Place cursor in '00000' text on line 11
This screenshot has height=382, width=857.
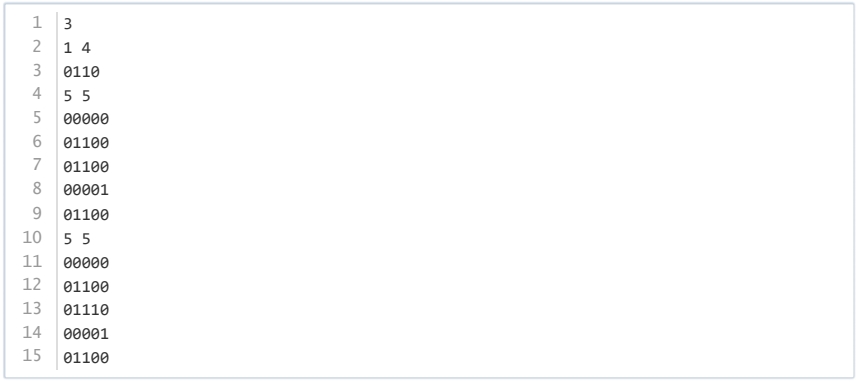[x=86, y=263]
